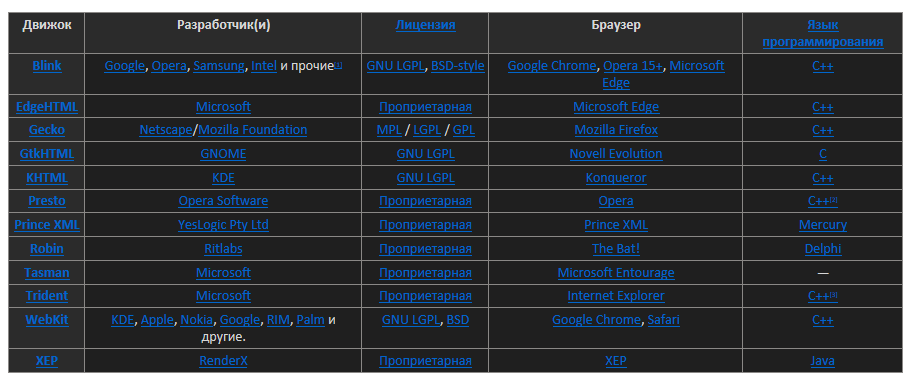Click the Mozilla Foundation link
The width and height of the screenshot is (911, 389).
(253, 129)
